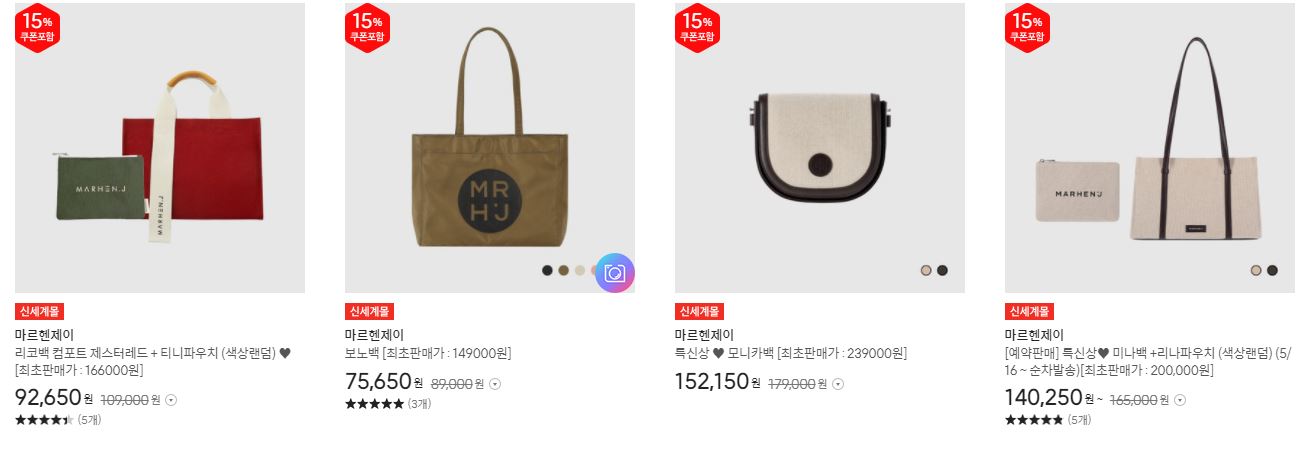Expand price details dropdown for 75,650원 item
This screenshot has height=449, width=1297.
(495, 384)
